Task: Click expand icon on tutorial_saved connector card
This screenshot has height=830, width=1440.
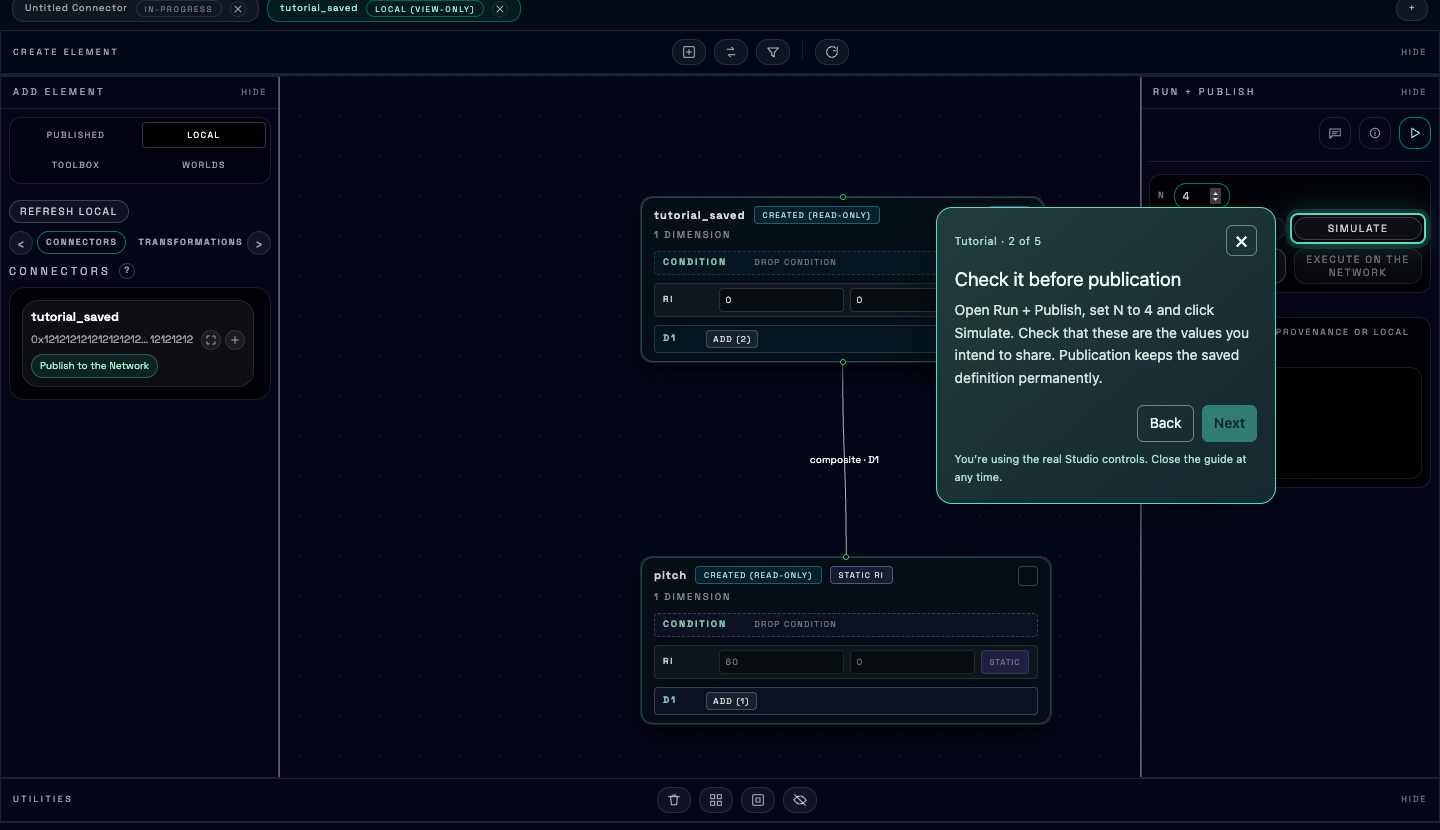Action: (211, 340)
